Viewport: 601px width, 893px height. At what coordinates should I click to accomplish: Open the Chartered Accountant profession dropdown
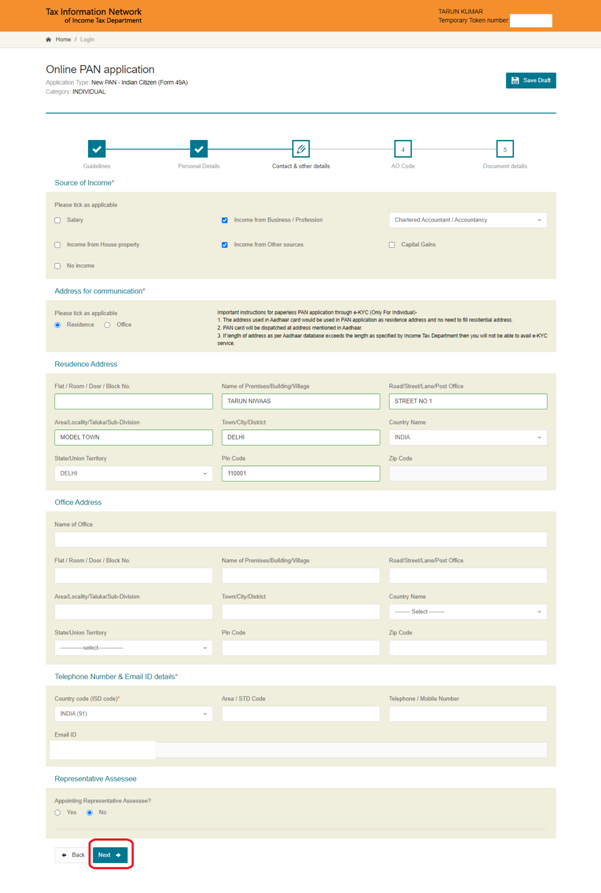click(467, 220)
